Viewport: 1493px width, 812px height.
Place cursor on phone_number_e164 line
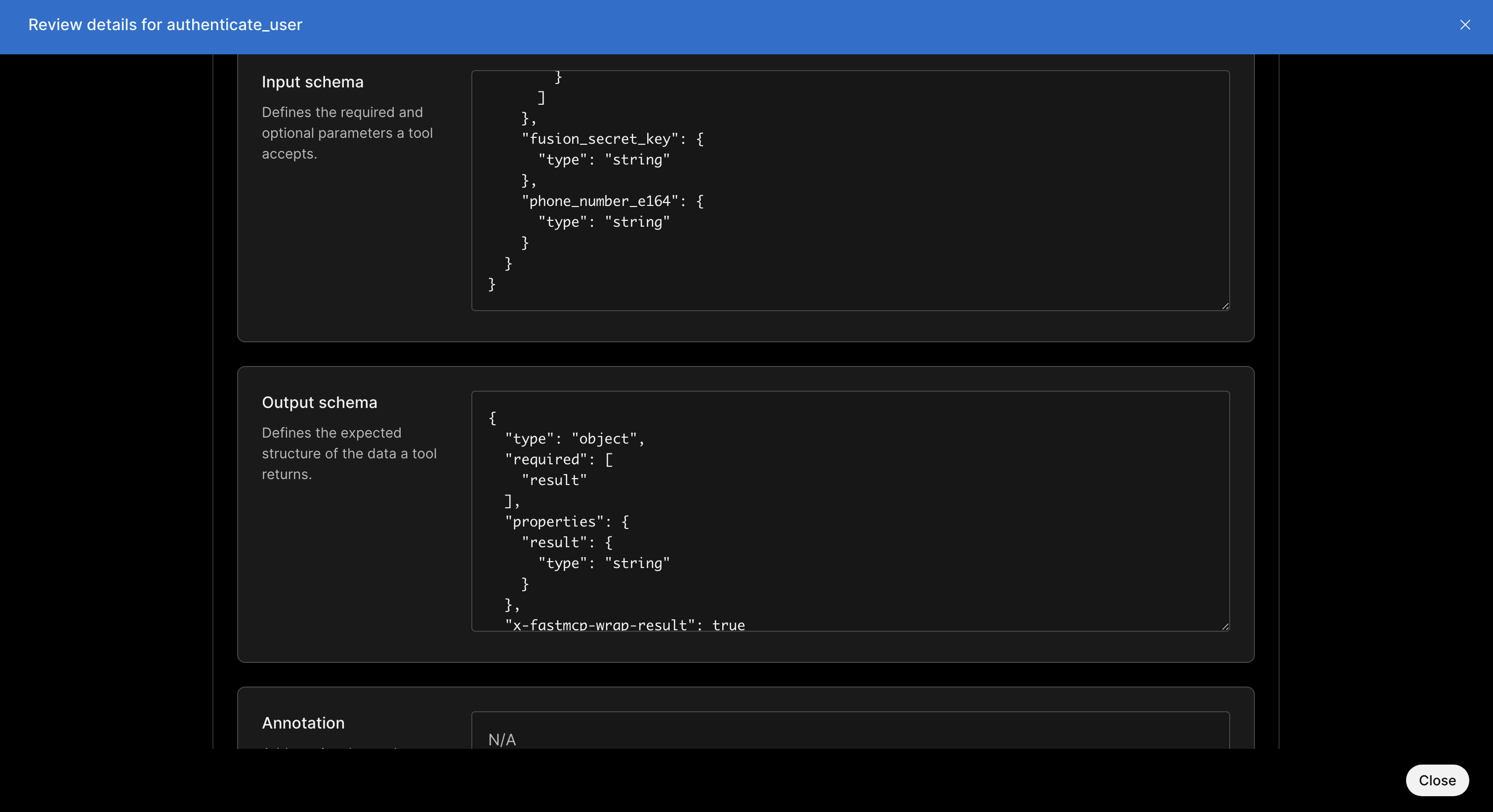click(x=612, y=201)
